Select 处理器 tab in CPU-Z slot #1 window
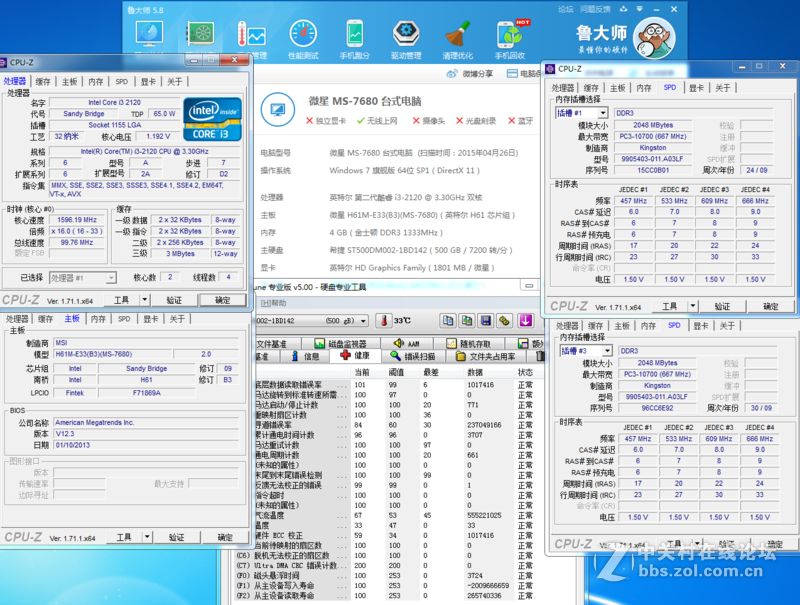This screenshot has width=800, height=605. click(563, 88)
